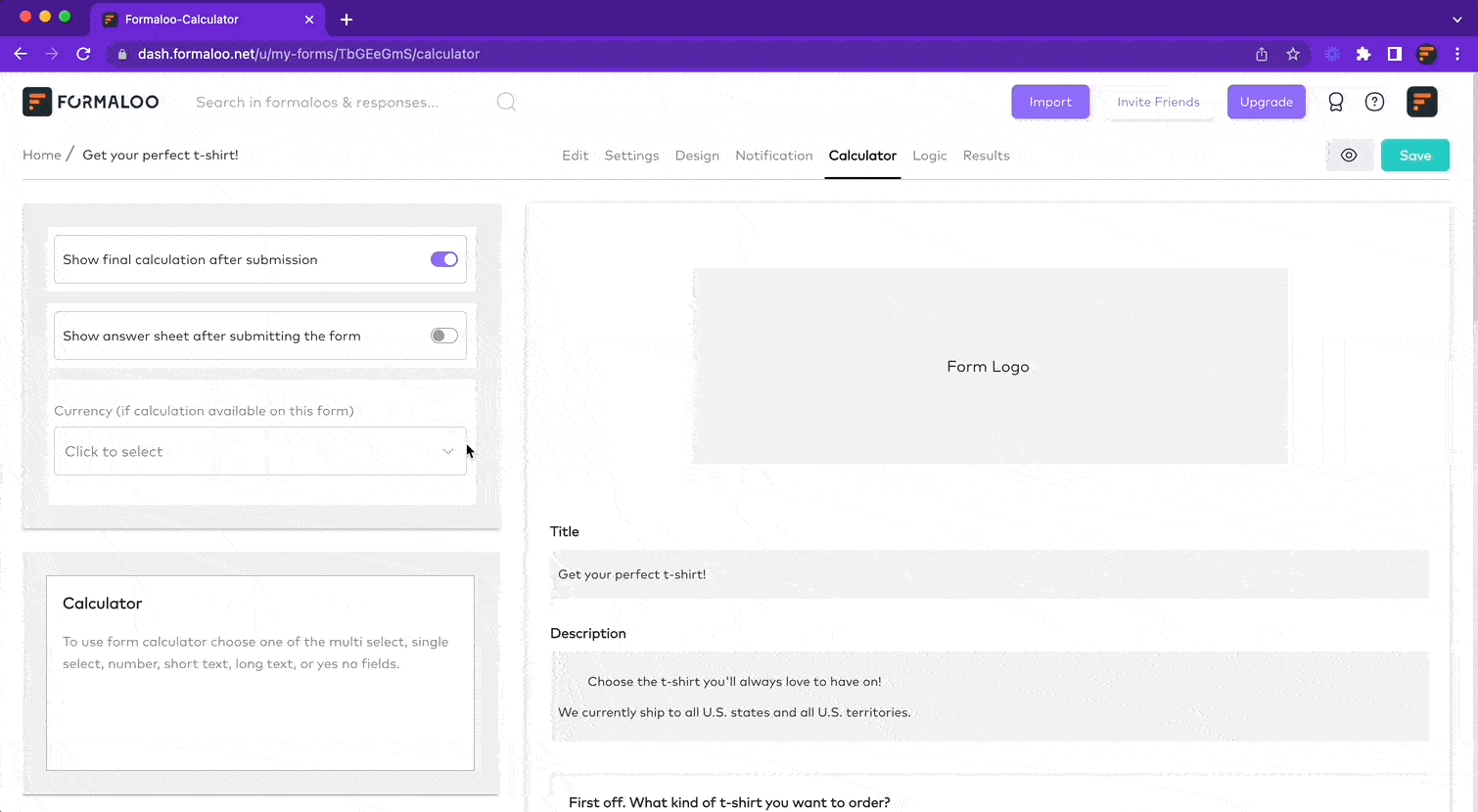Click Invite Friends button

click(x=1158, y=102)
